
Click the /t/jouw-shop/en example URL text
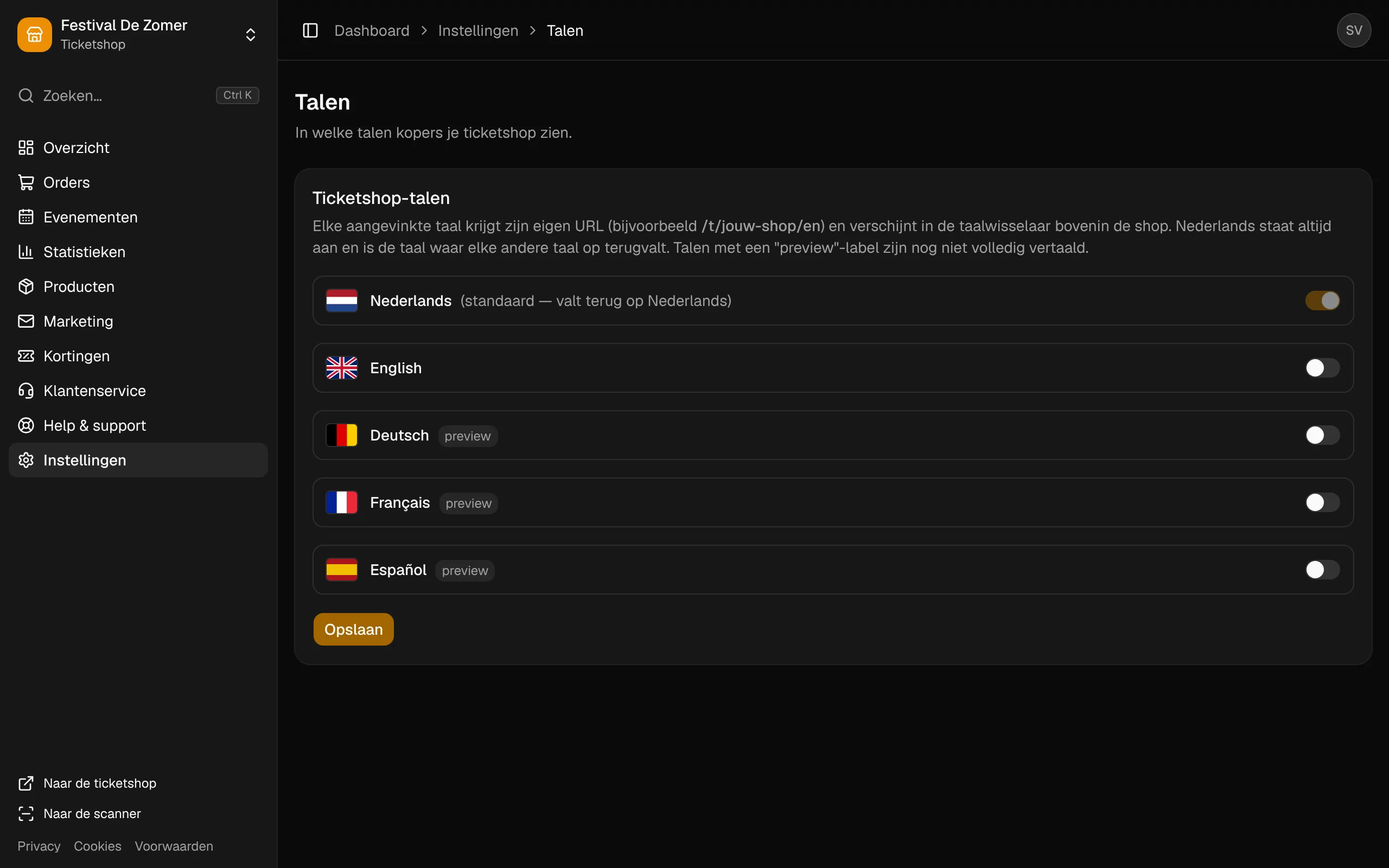click(762, 226)
